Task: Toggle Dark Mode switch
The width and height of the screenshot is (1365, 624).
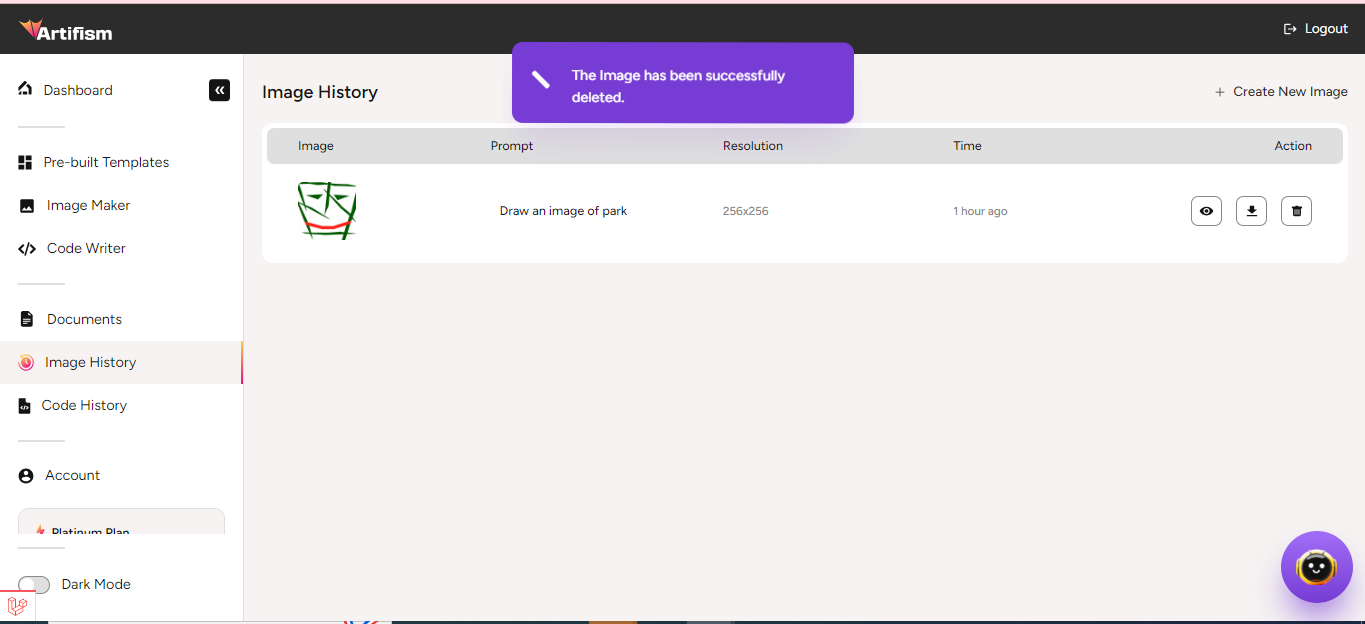Action: (34, 585)
